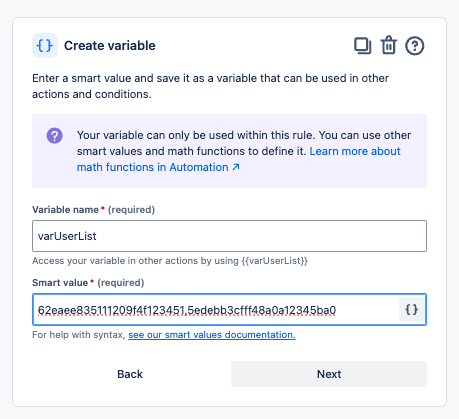
Task: Click the external link arrow after Automation
Action: pyautogui.click(x=236, y=167)
